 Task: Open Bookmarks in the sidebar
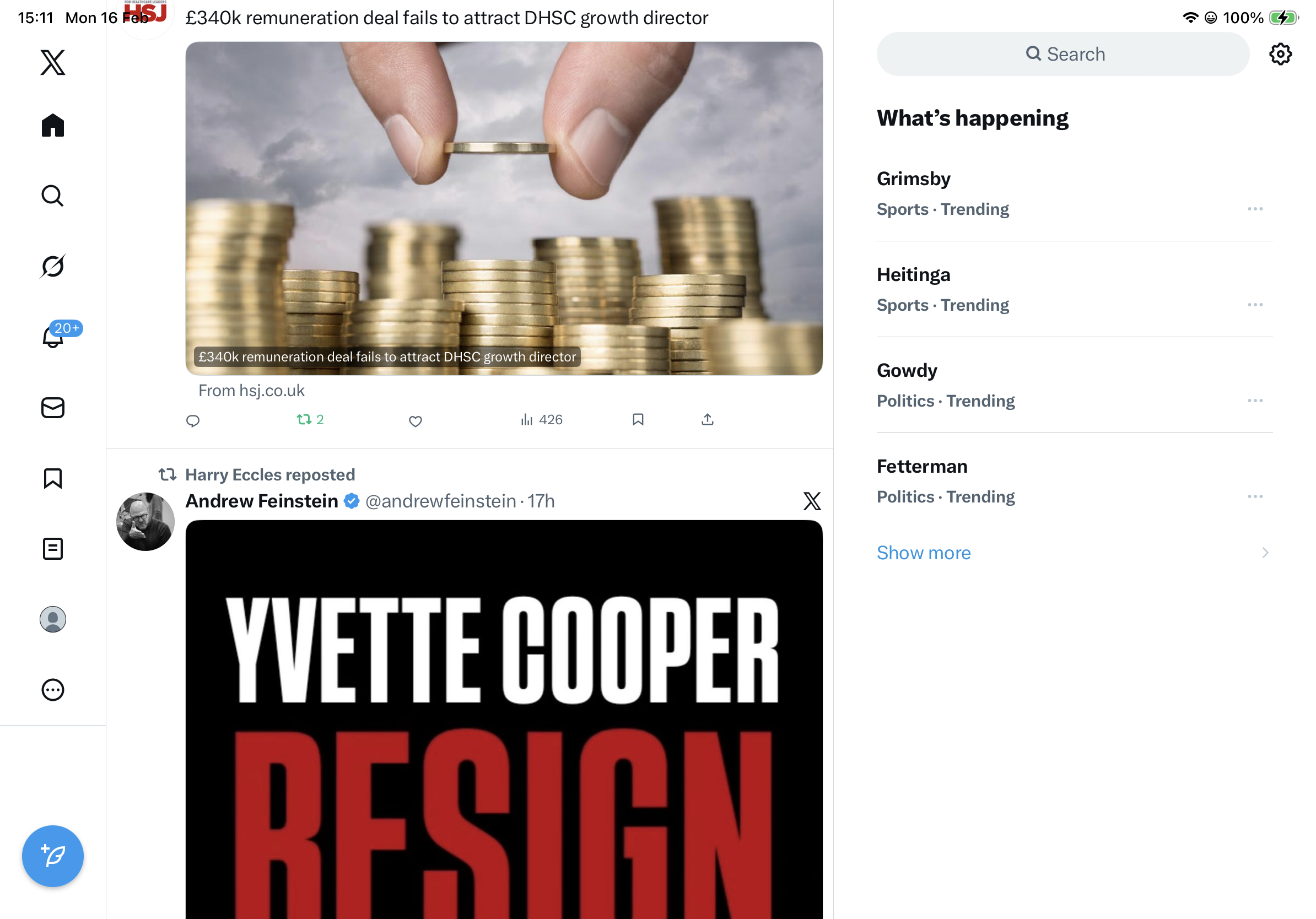tap(53, 478)
